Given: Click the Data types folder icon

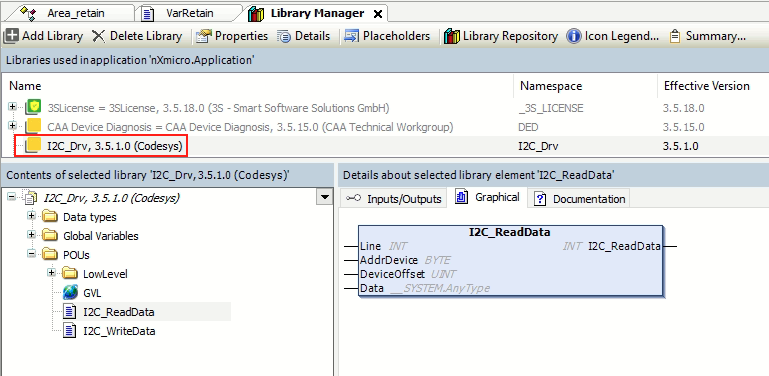Looking at the screenshot, I should pos(50,217).
